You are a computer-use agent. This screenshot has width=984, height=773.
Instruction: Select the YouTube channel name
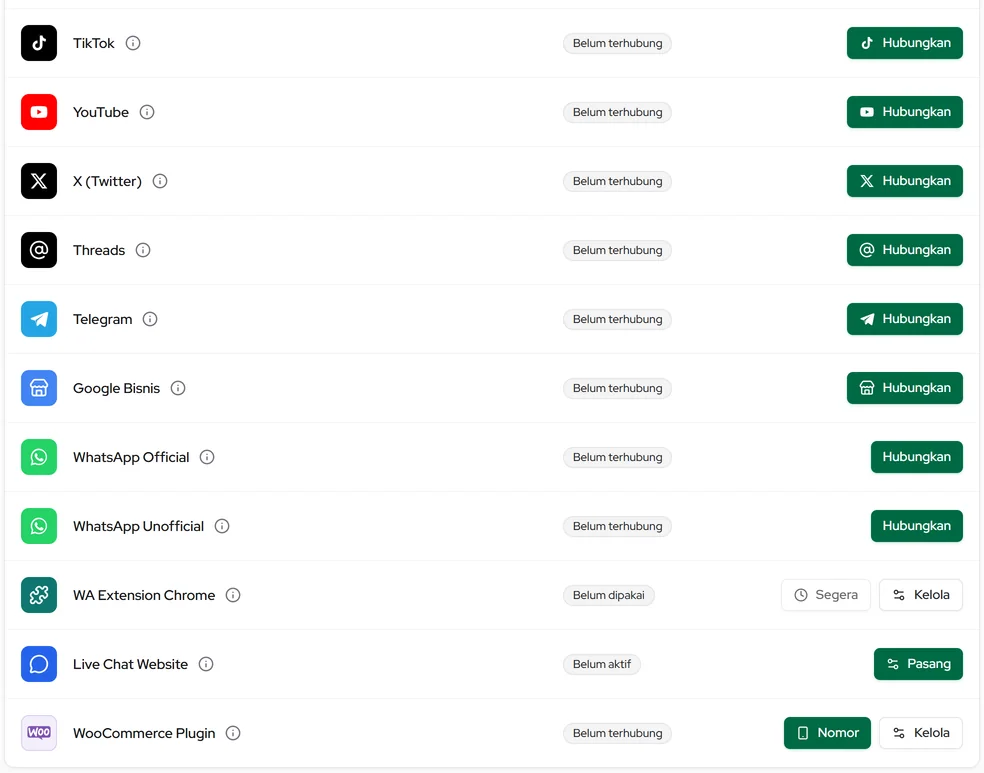point(100,112)
